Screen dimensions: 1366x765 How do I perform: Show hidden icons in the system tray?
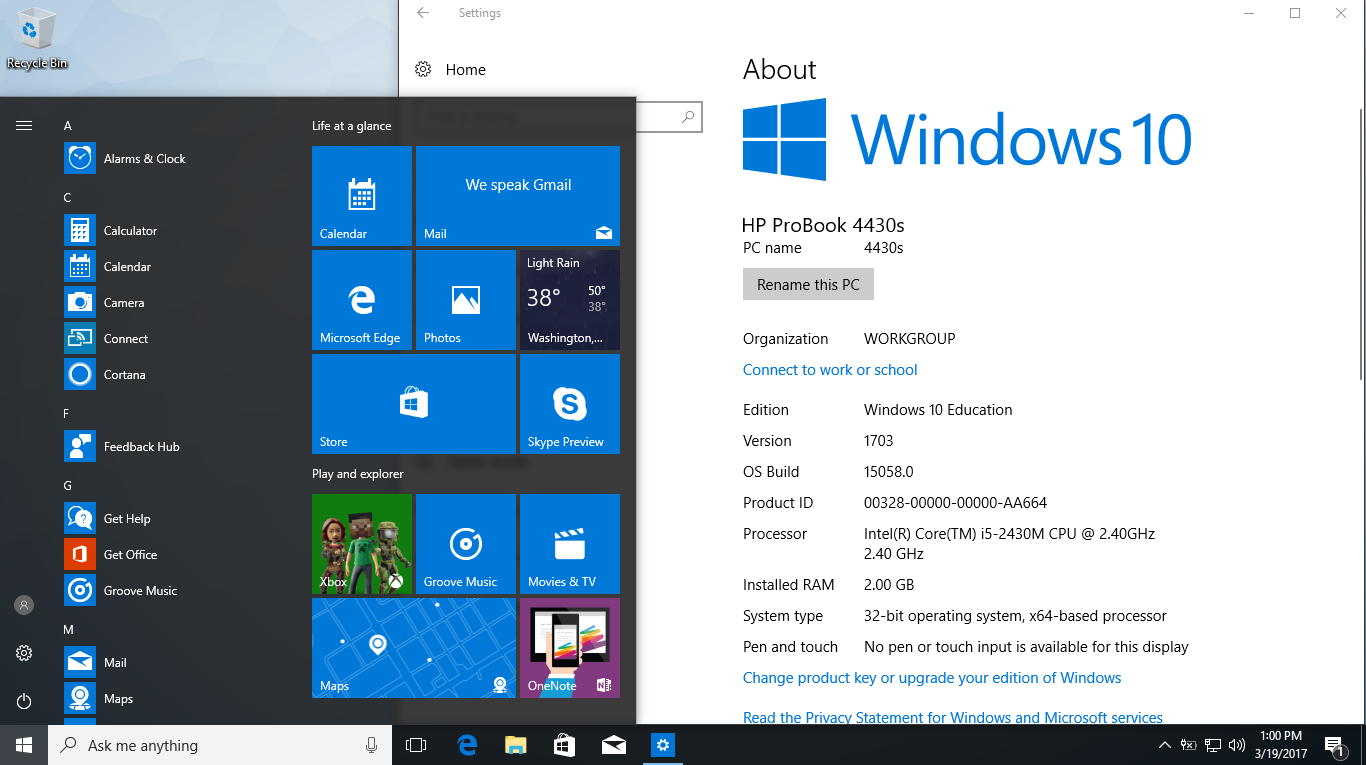(x=1164, y=745)
